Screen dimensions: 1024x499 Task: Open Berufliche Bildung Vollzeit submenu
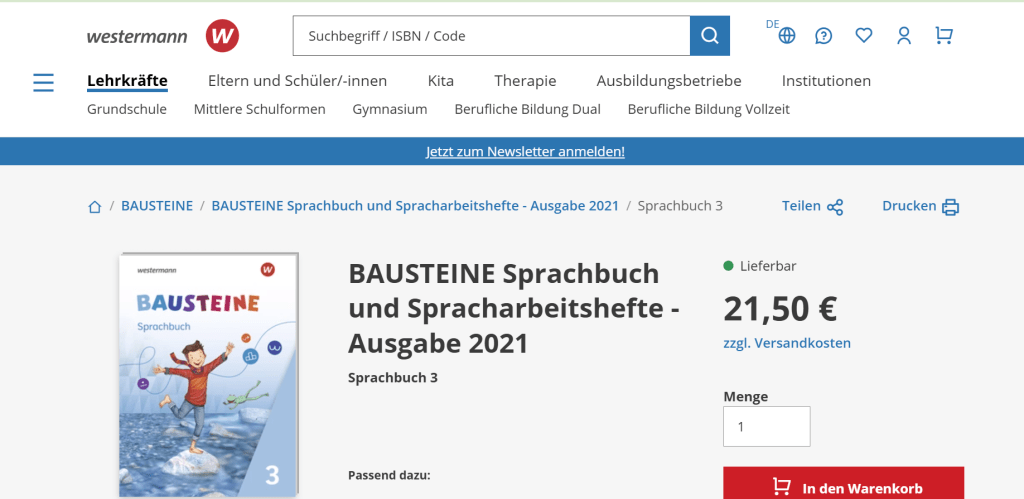coord(709,109)
